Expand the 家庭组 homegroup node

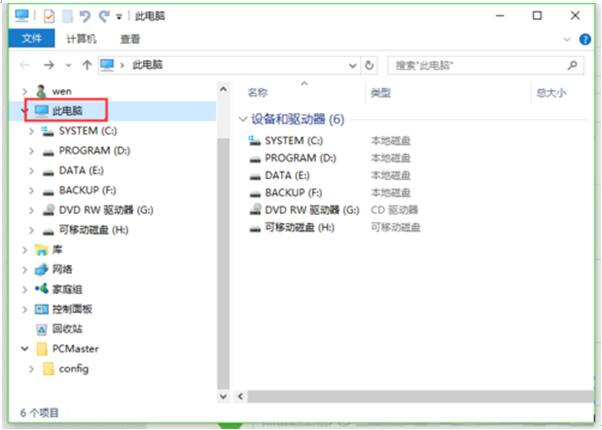click(x=25, y=290)
